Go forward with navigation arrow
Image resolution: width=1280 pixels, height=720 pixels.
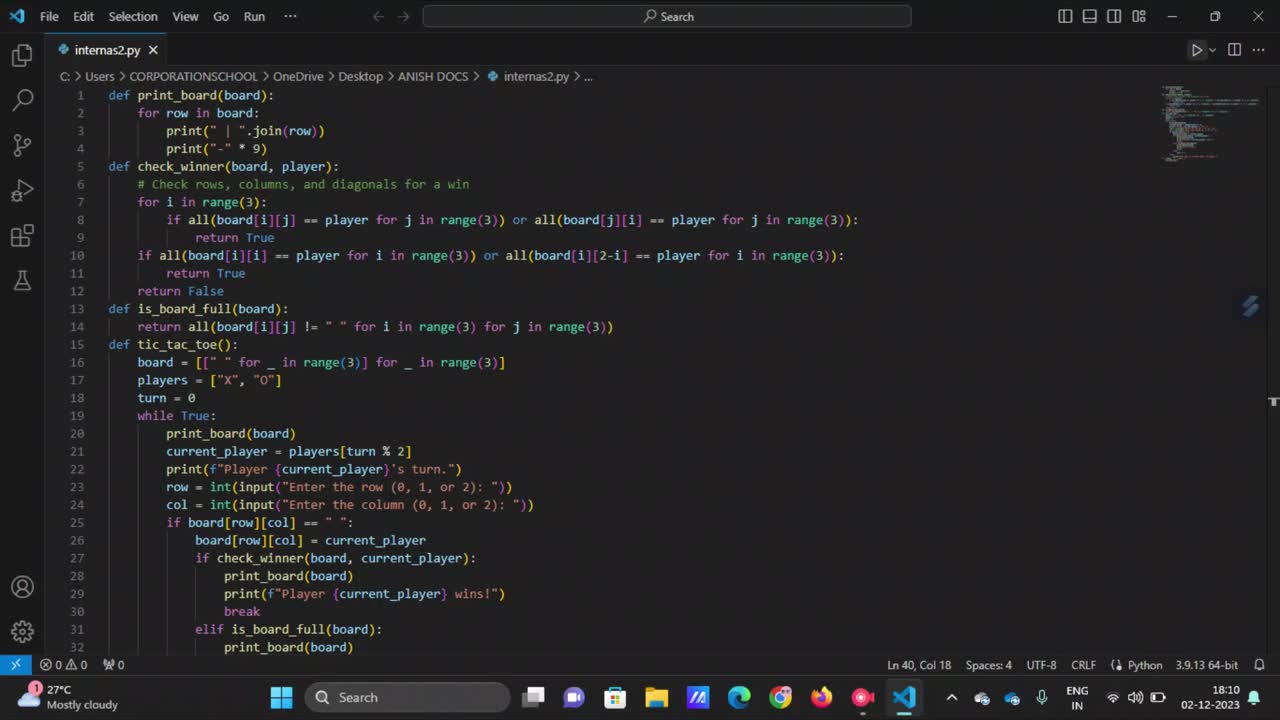coord(405,16)
